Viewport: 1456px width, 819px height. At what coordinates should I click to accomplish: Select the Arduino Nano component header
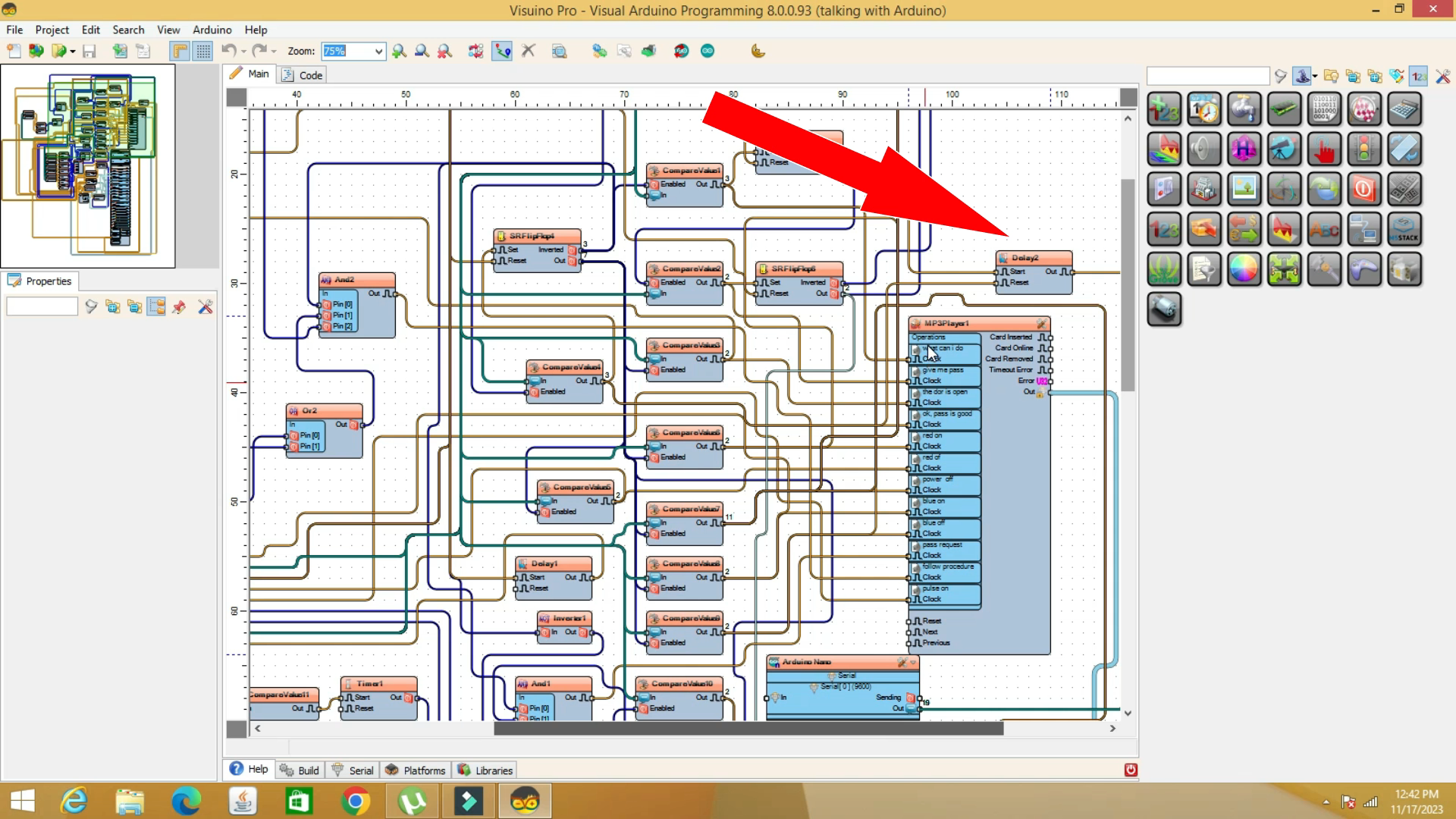[843, 662]
